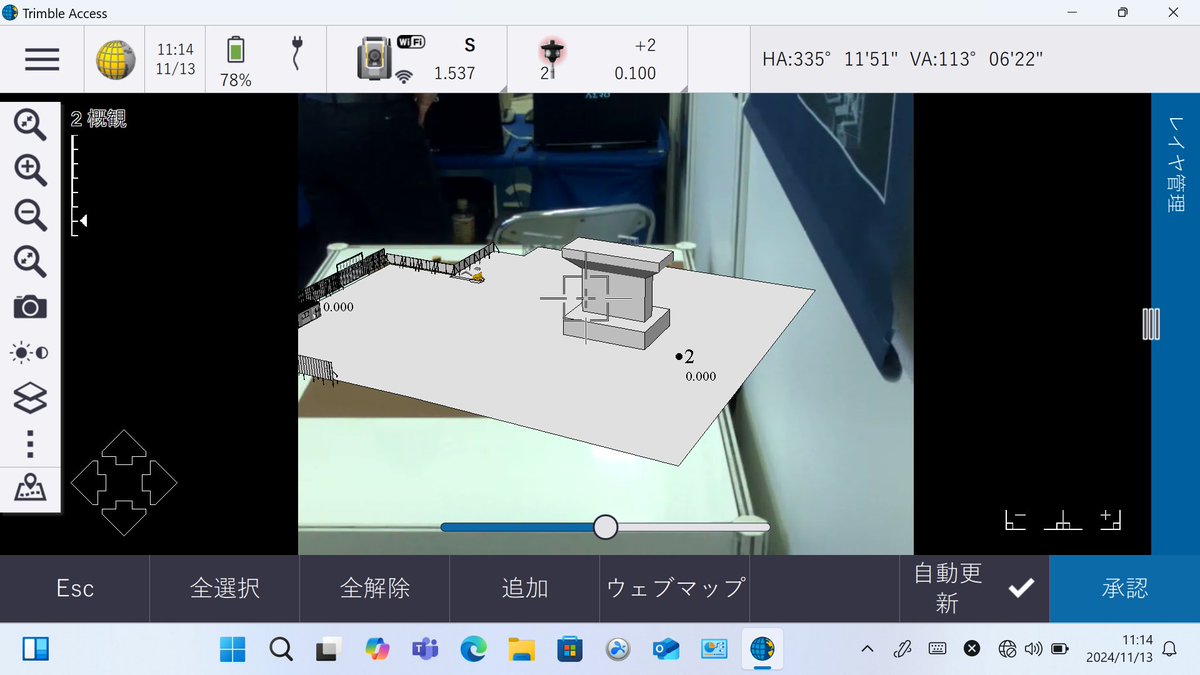
Task: Open the notification bell in taskbar
Action: pos(1168,649)
